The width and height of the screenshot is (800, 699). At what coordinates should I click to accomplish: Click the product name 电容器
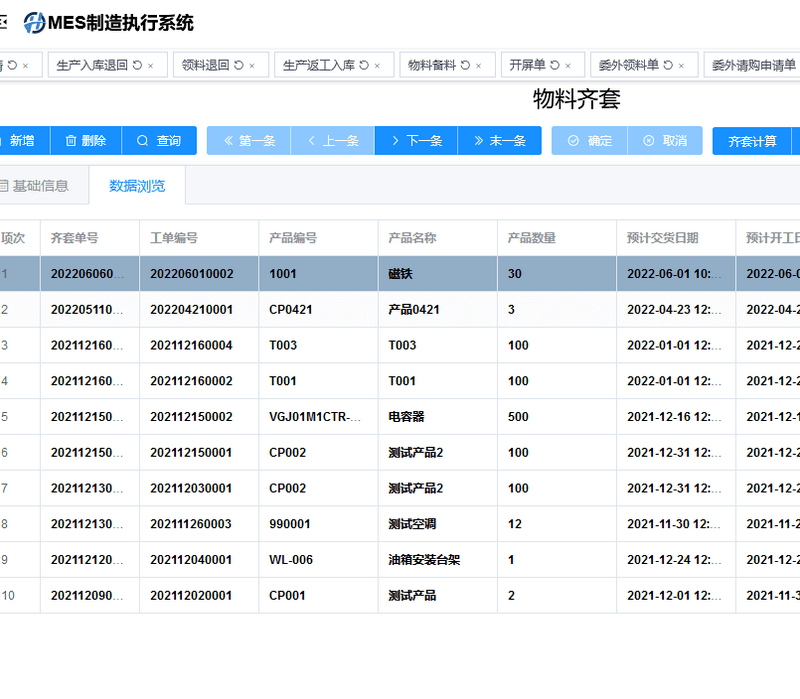(407, 417)
